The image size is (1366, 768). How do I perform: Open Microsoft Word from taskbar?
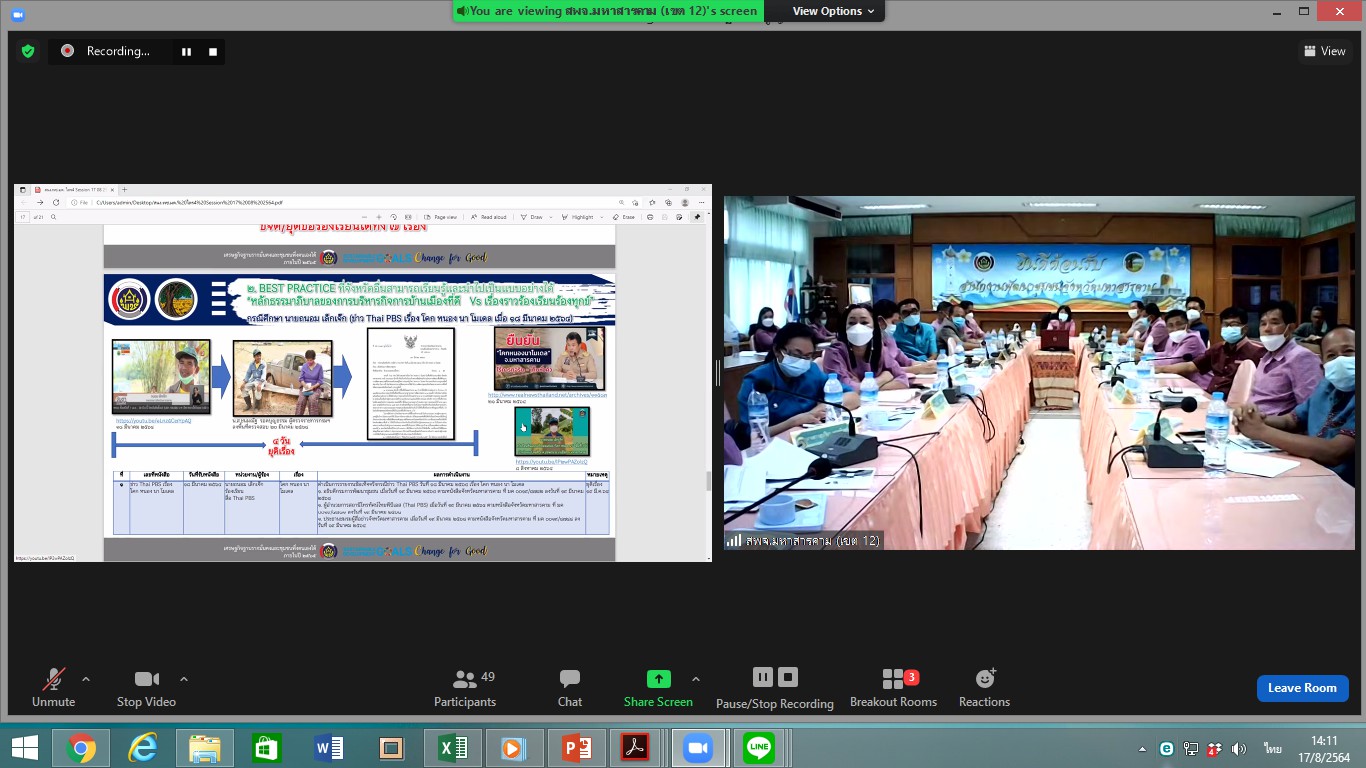[328, 748]
